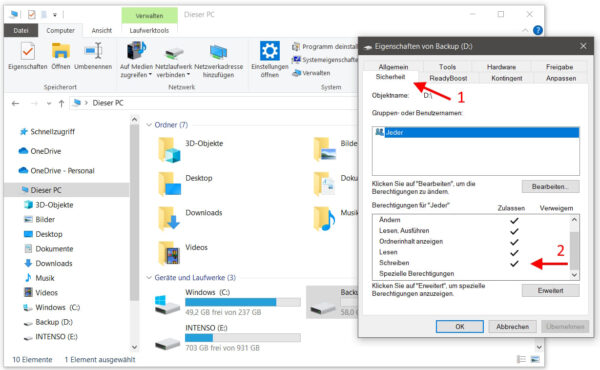Select OneDrive - Personal in sidebar
This screenshot has width=600, height=370.
click(x=57, y=171)
